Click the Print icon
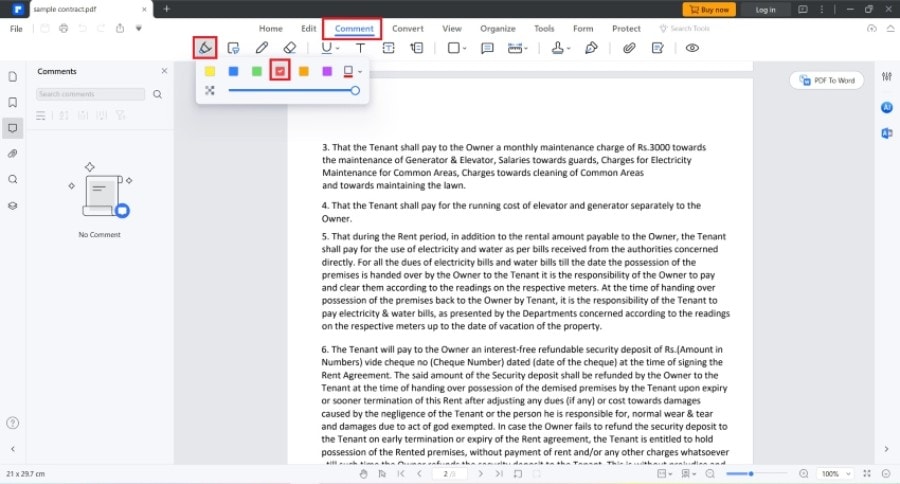This screenshot has height=484, width=900. (63, 28)
